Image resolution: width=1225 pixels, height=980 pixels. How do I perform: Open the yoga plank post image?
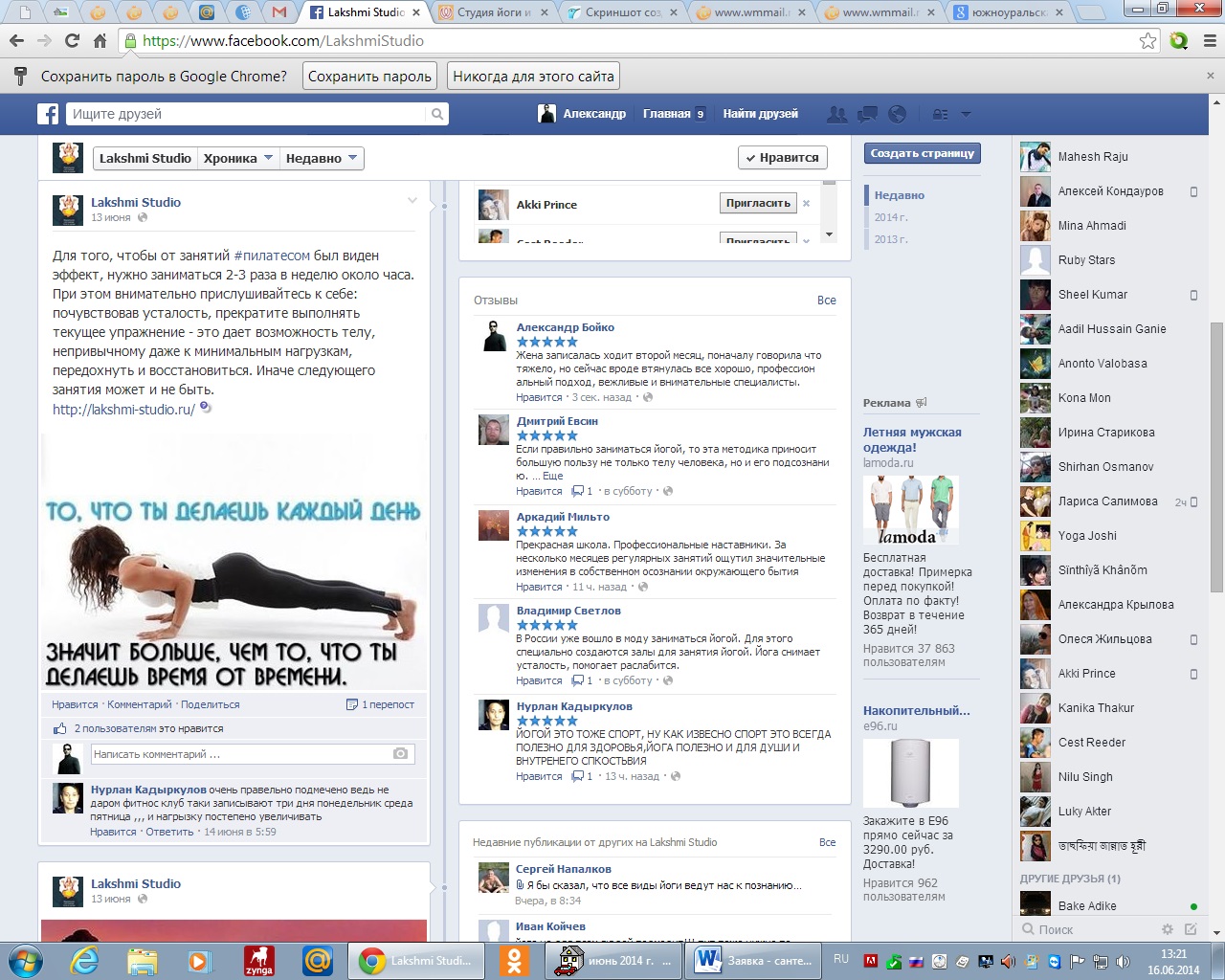coord(234,563)
